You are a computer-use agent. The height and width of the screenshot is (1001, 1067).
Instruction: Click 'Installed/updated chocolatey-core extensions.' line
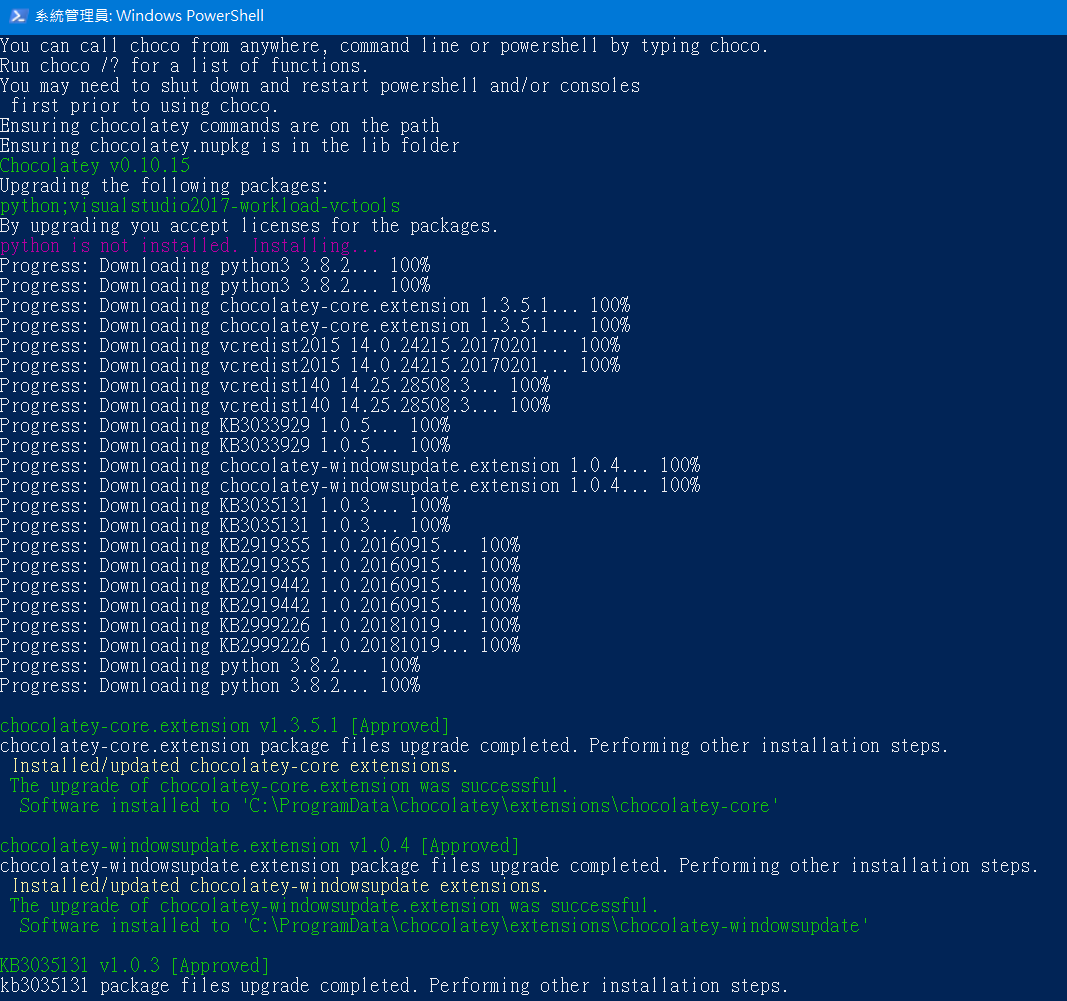(x=235, y=766)
